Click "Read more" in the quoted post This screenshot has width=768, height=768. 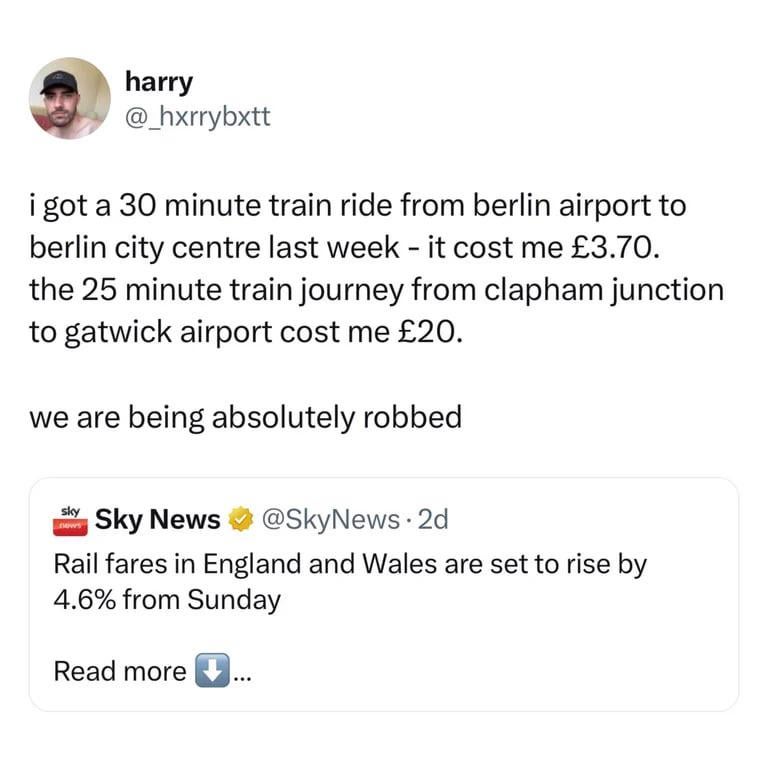119,670
